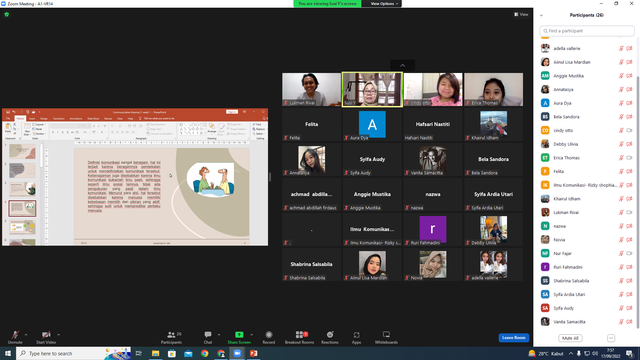Collapse the Participants panel chevron
This screenshot has height=360, width=640.
point(541,15)
